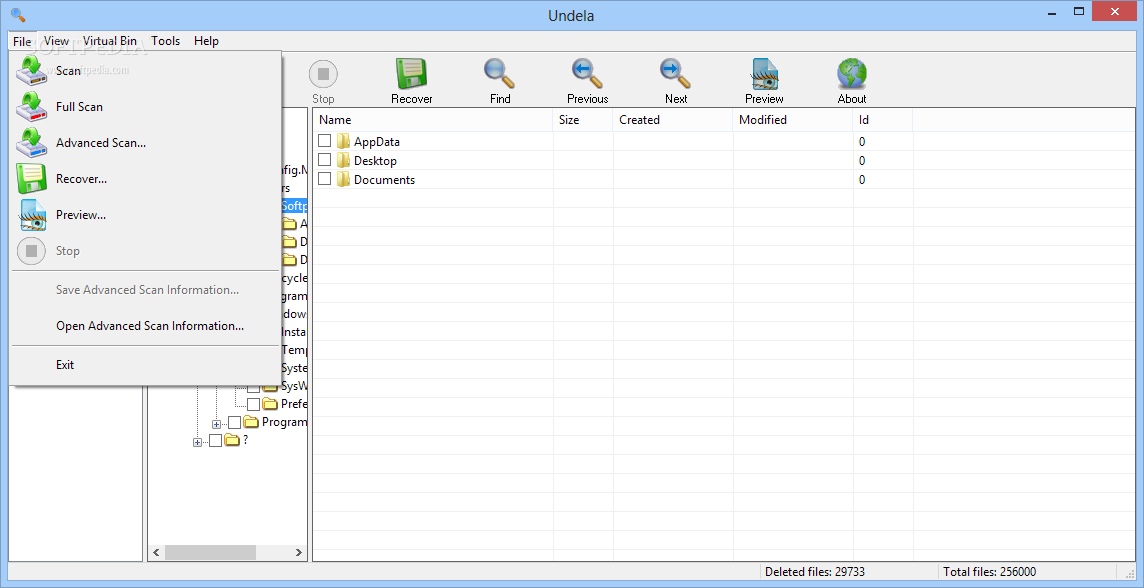Image resolution: width=1144 pixels, height=588 pixels.
Task: Tick the AppData checkbox
Action: point(325,141)
